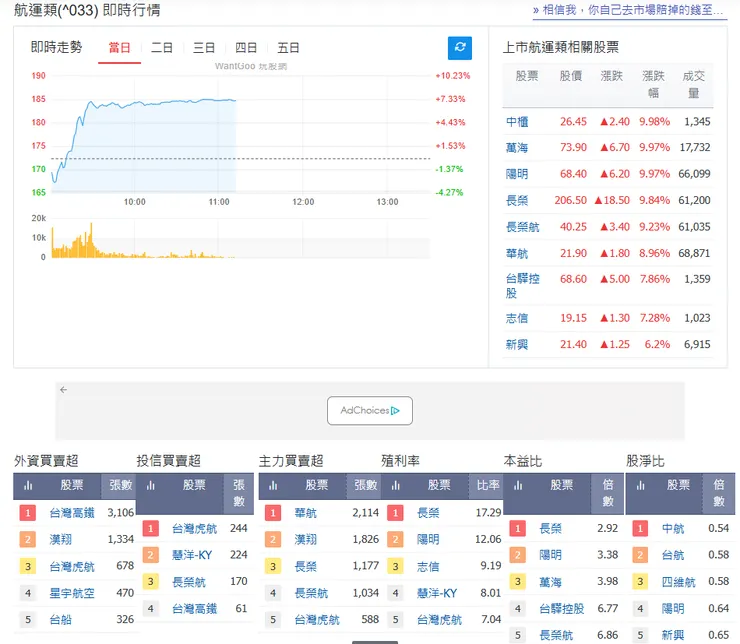This screenshot has width=740, height=644.
Task: Click chart icon in 本益比 table header
Action: coord(518,485)
